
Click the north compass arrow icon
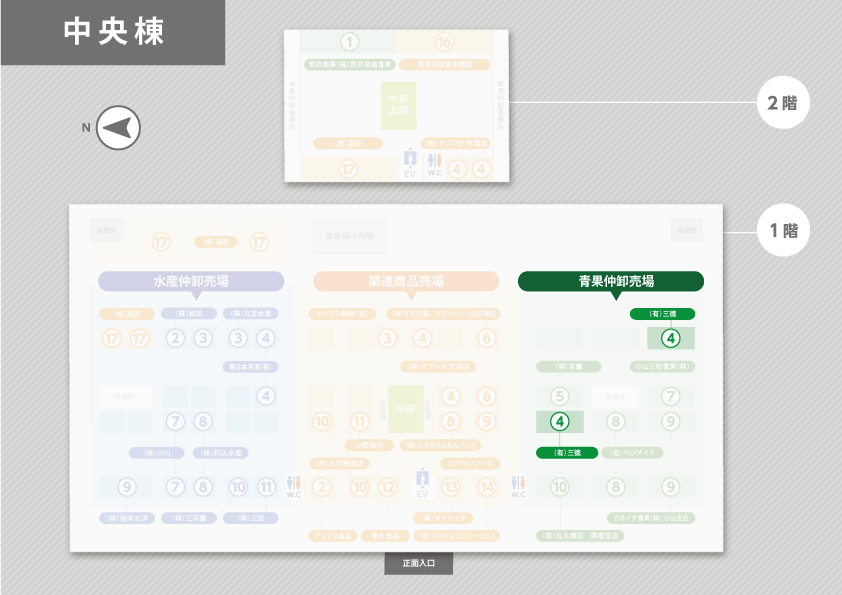[118, 127]
